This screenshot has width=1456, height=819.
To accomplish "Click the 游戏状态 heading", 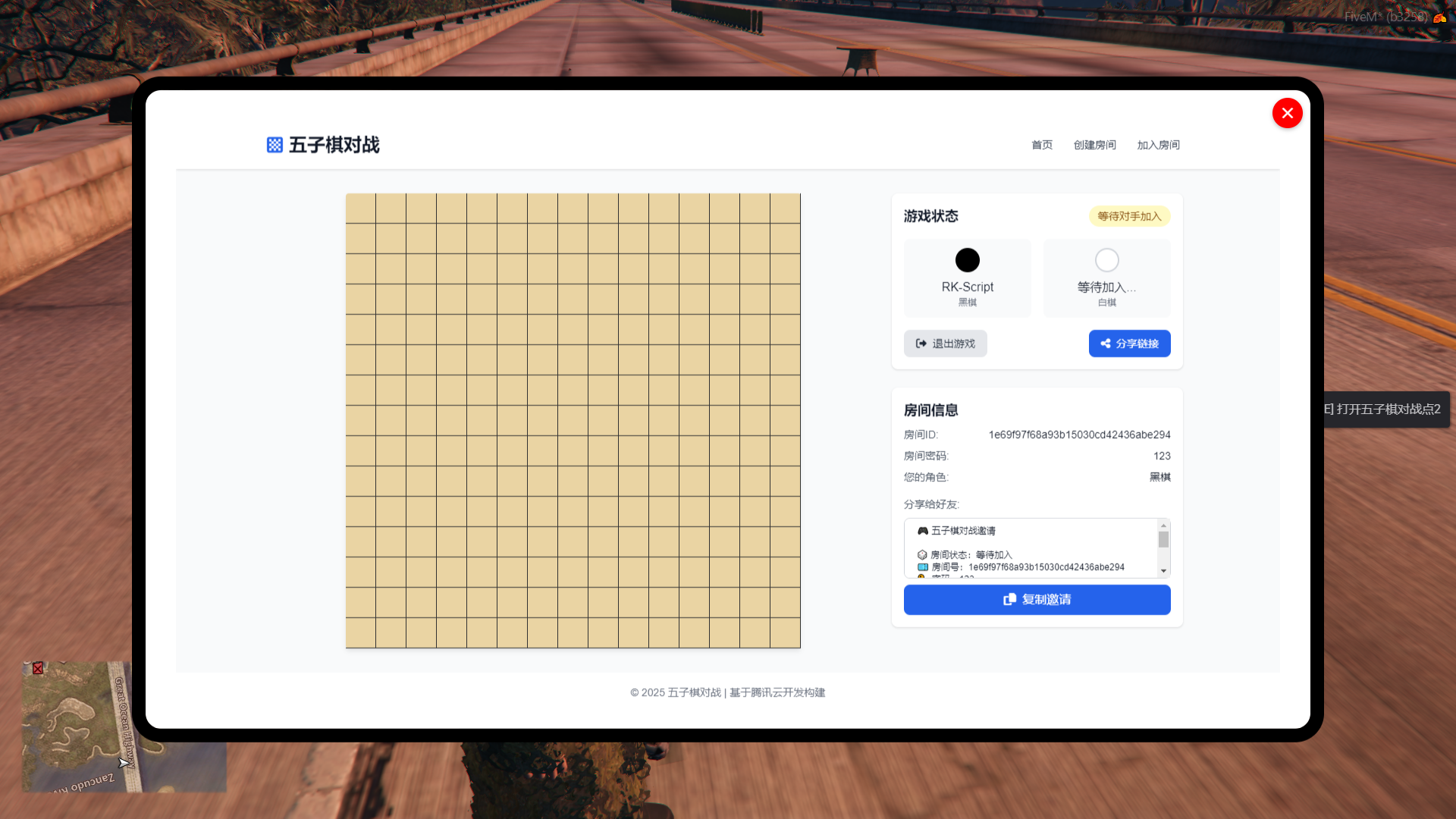I will 930,216.
